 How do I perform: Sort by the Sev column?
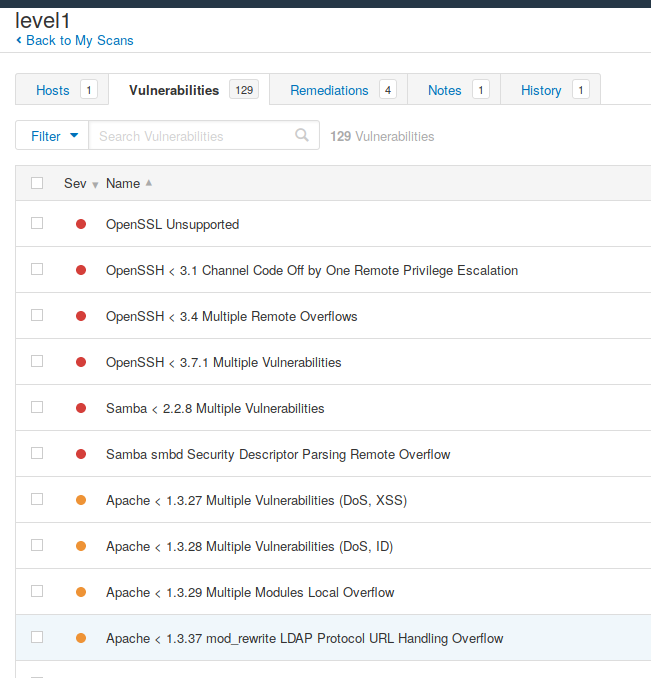coord(81,183)
